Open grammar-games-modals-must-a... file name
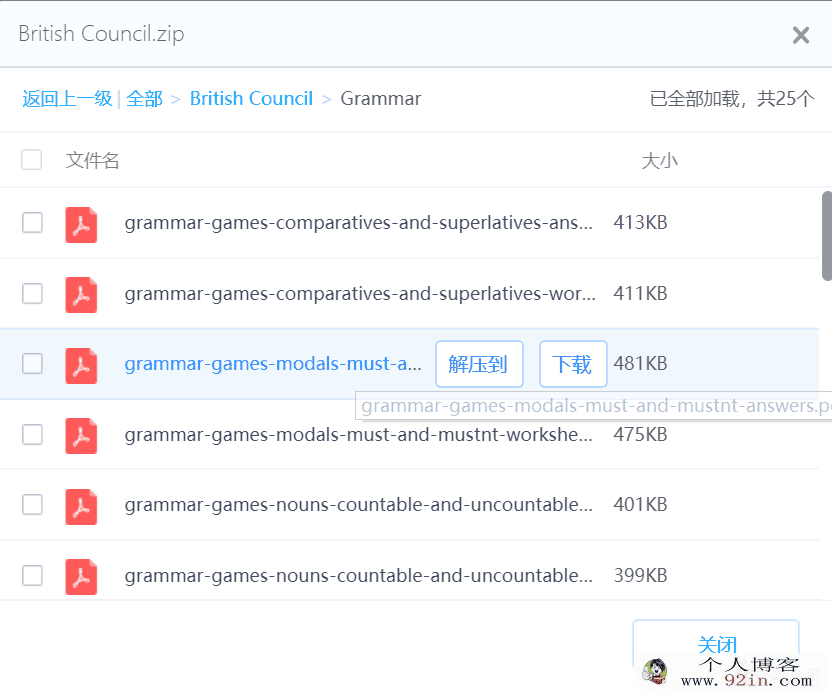The height and width of the screenshot is (694, 832). (x=273, y=364)
